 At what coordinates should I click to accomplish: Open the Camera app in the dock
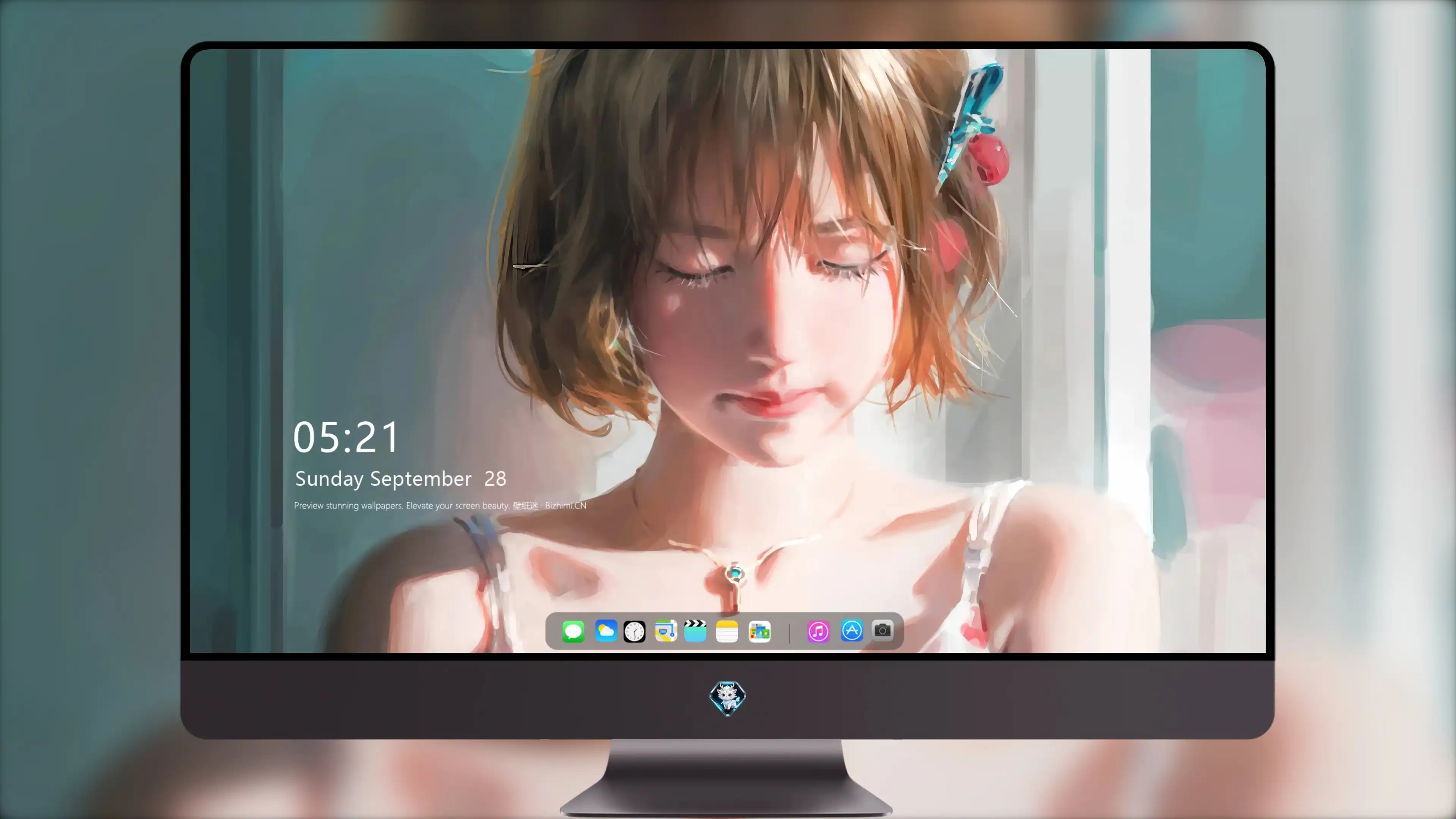pos(882,630)
